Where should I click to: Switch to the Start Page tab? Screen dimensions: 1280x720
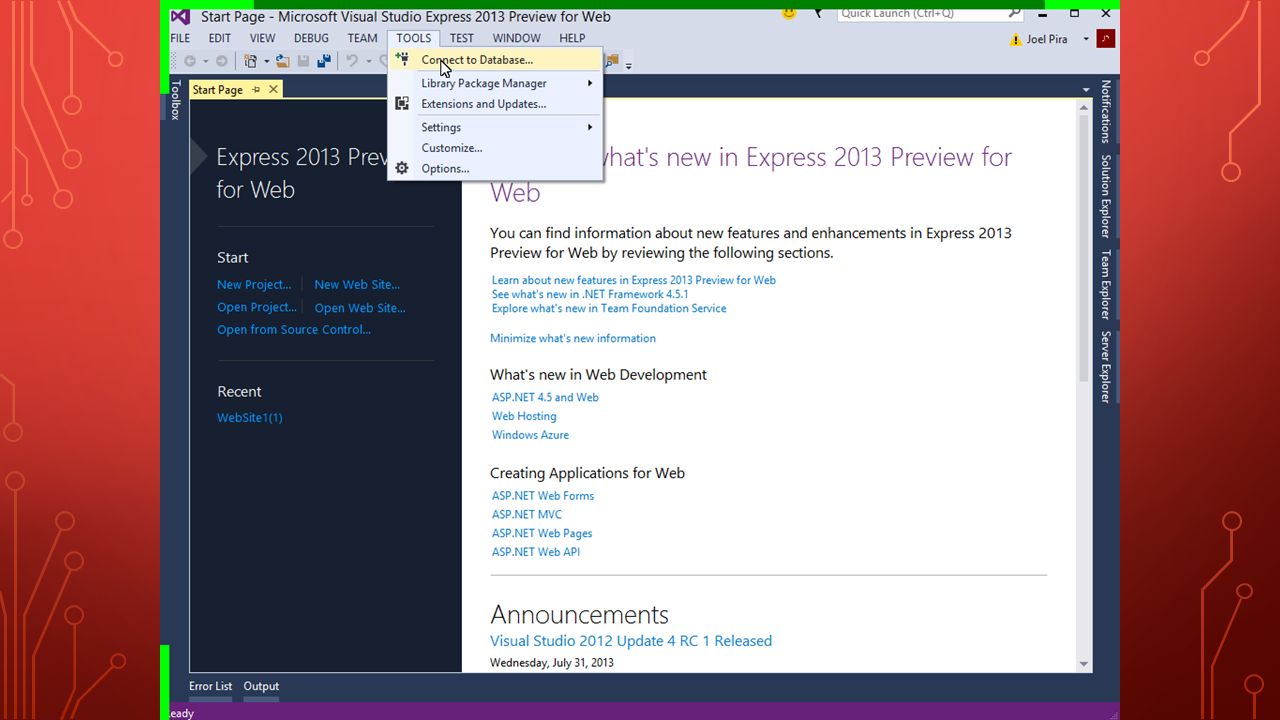[217, 89]
